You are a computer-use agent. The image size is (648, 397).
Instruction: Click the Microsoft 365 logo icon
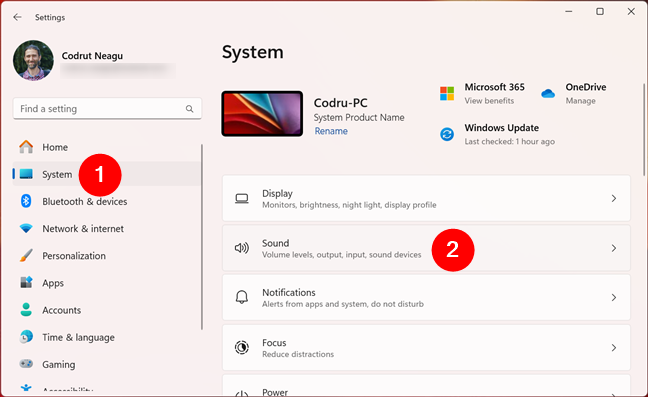point(447,93)
